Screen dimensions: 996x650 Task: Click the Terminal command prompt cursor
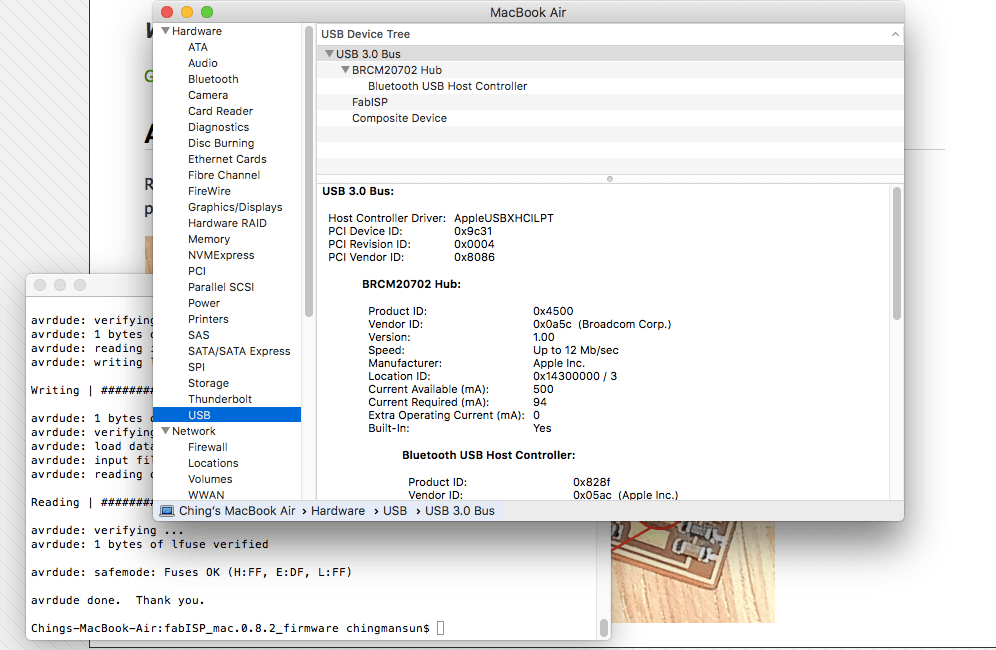[440, 628]
